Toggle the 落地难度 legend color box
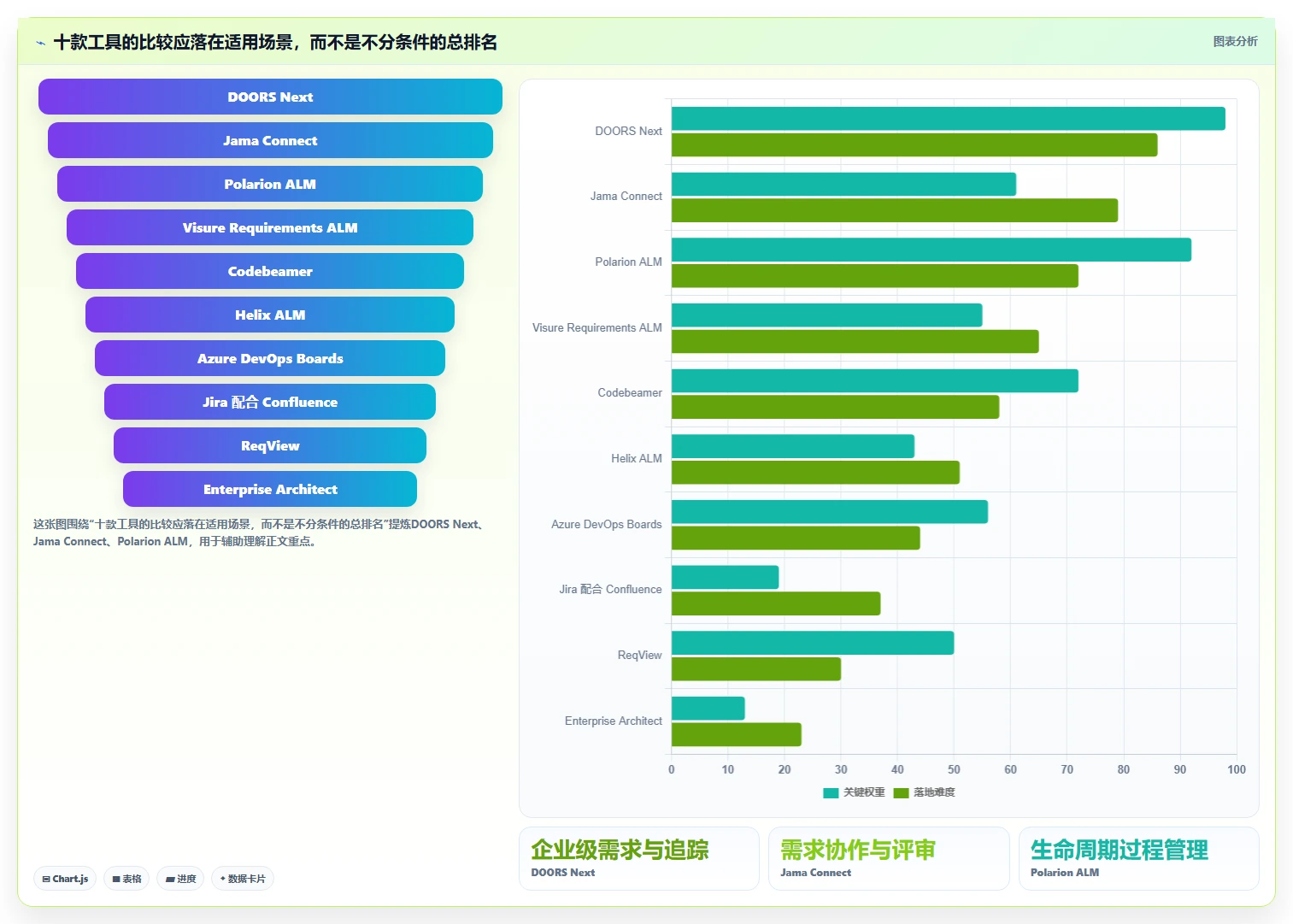 pyautogui.click(x=901, y=793)
